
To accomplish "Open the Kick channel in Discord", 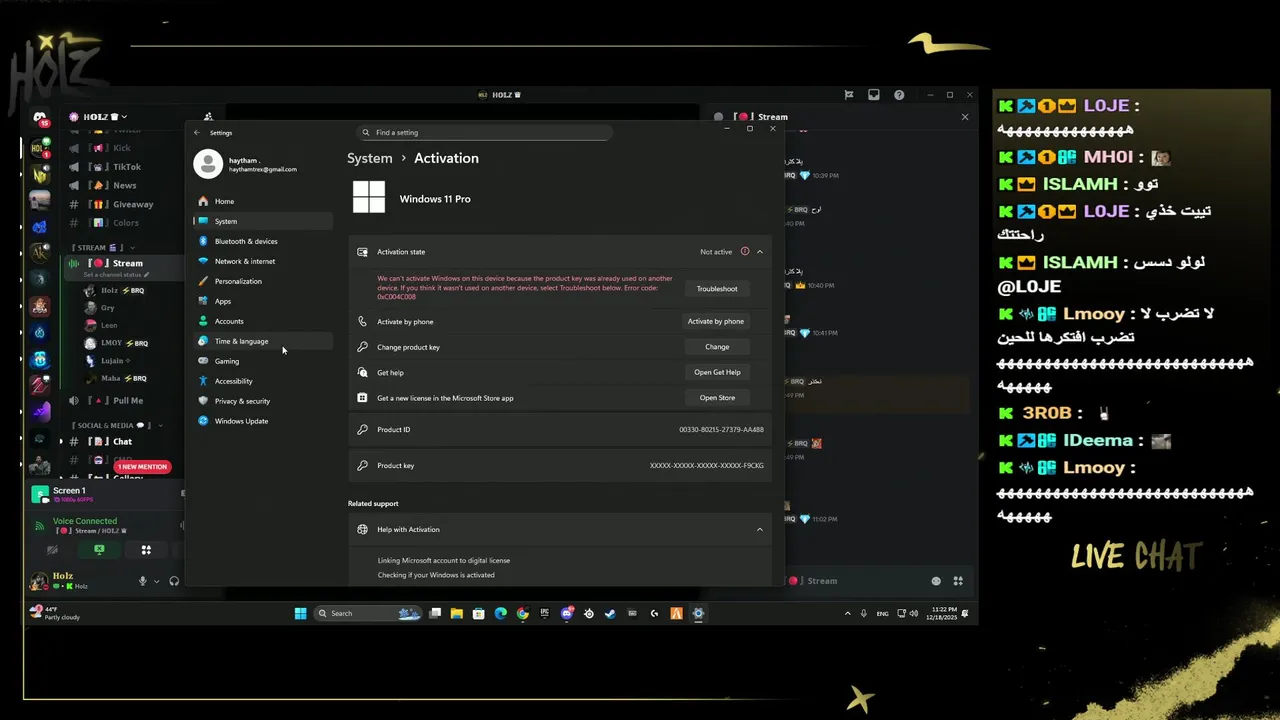I will (120, 148).
